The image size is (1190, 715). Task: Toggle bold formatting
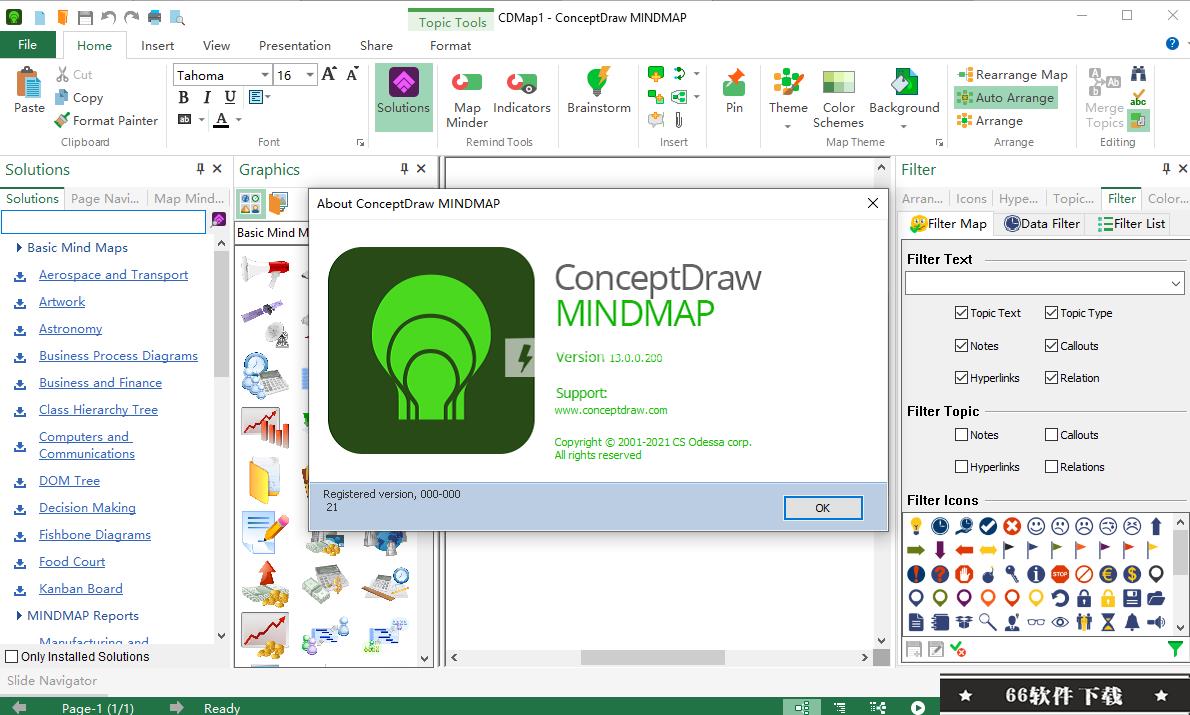pos(184,97)
